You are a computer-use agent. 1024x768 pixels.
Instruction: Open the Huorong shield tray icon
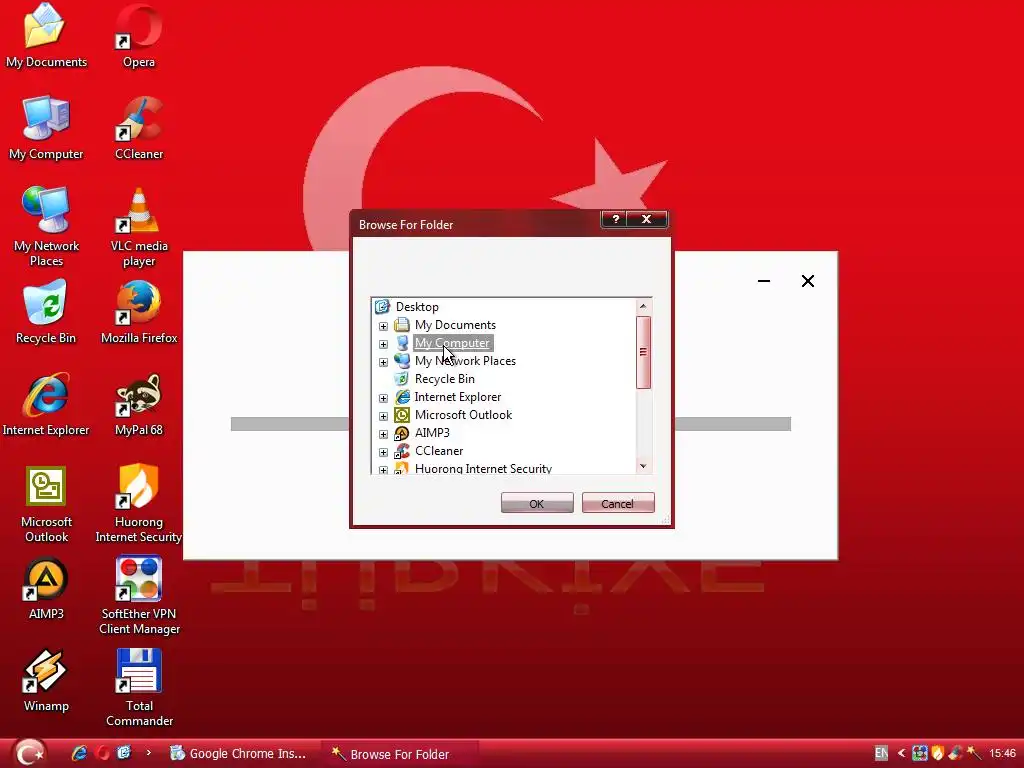click(938, 753)
